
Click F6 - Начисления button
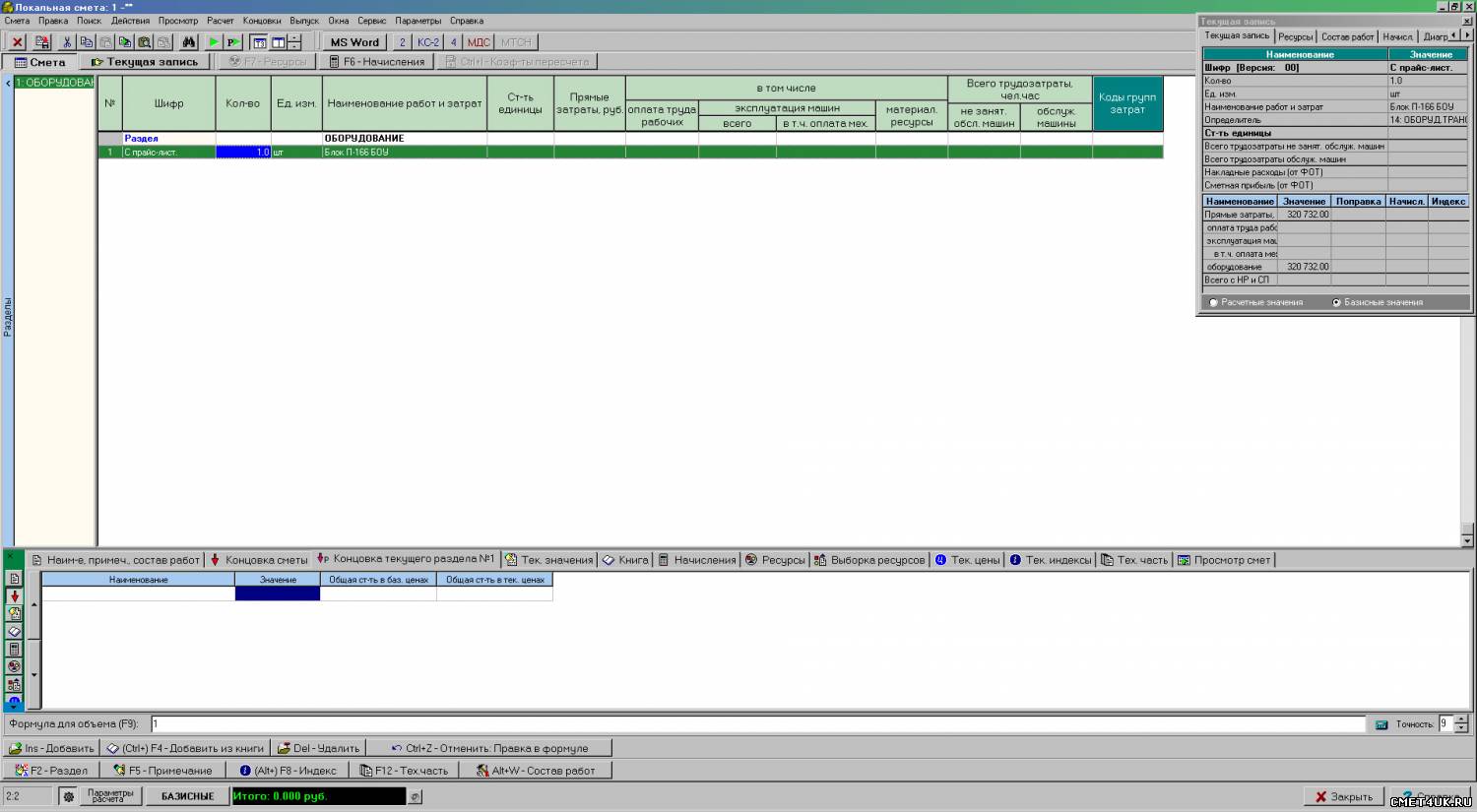(x=376, y=62)
